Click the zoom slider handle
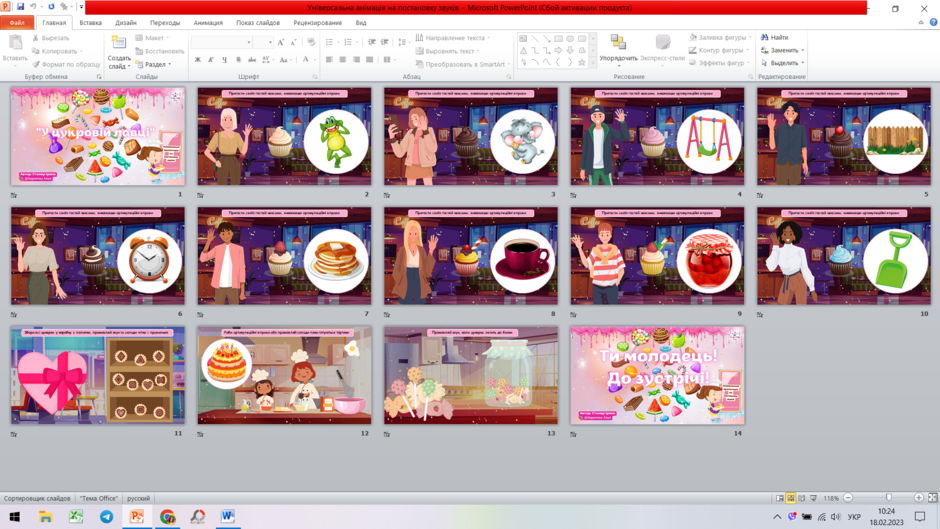Image resolution: width=940 pixels, height=529 pixels. tap(888, 498)
